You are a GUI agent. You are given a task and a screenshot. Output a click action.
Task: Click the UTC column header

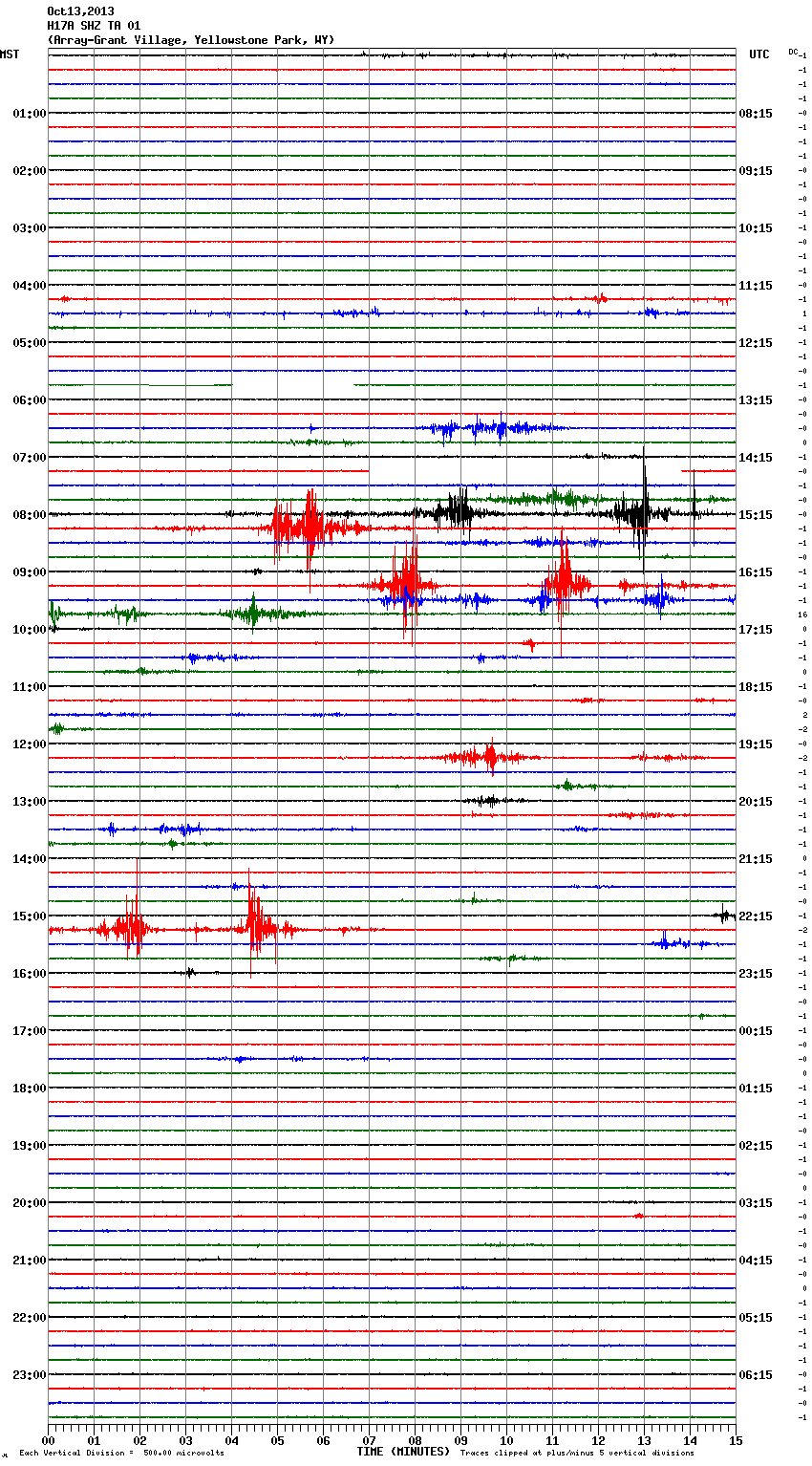coord(759,54)
